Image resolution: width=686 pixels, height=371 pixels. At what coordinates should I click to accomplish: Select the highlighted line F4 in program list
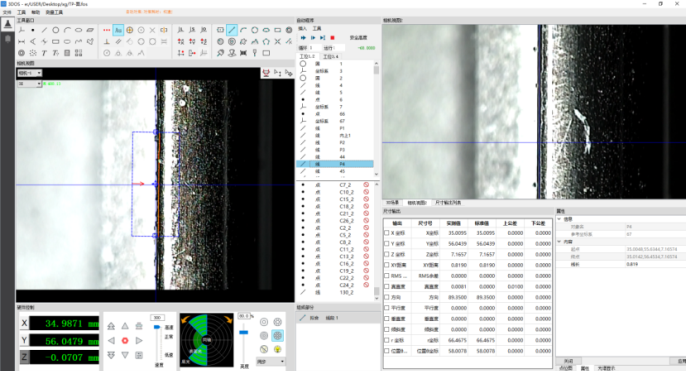click(x=335, y=164)
